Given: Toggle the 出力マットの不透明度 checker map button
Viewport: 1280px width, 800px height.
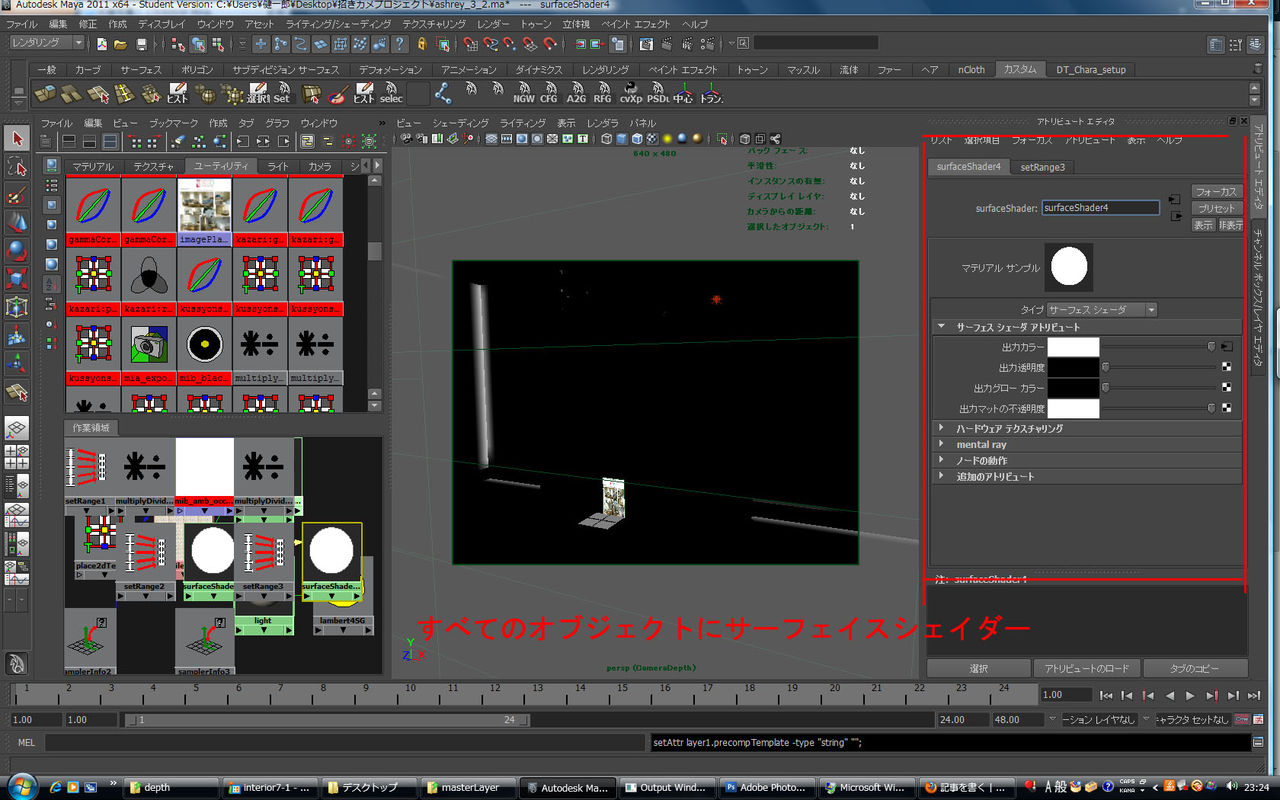Looking at the screenshot, I should (1226, 408).
